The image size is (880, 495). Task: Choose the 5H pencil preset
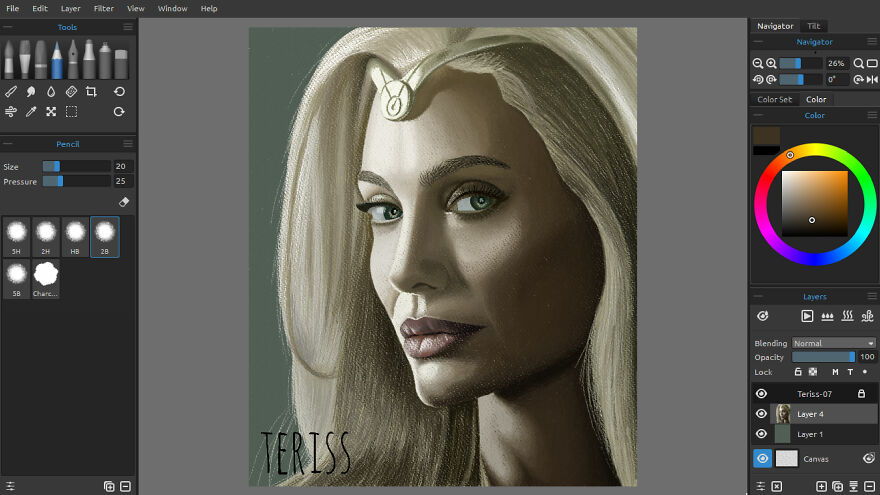[x=16, y=237]
